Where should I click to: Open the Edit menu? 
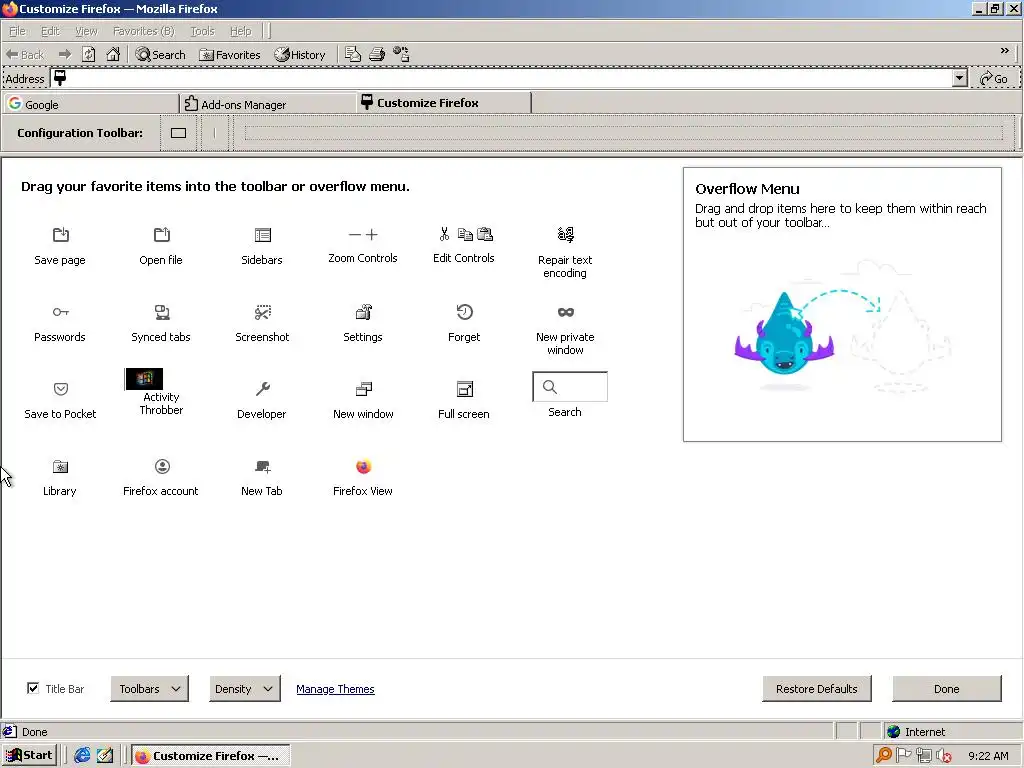(x=50, y=31)
